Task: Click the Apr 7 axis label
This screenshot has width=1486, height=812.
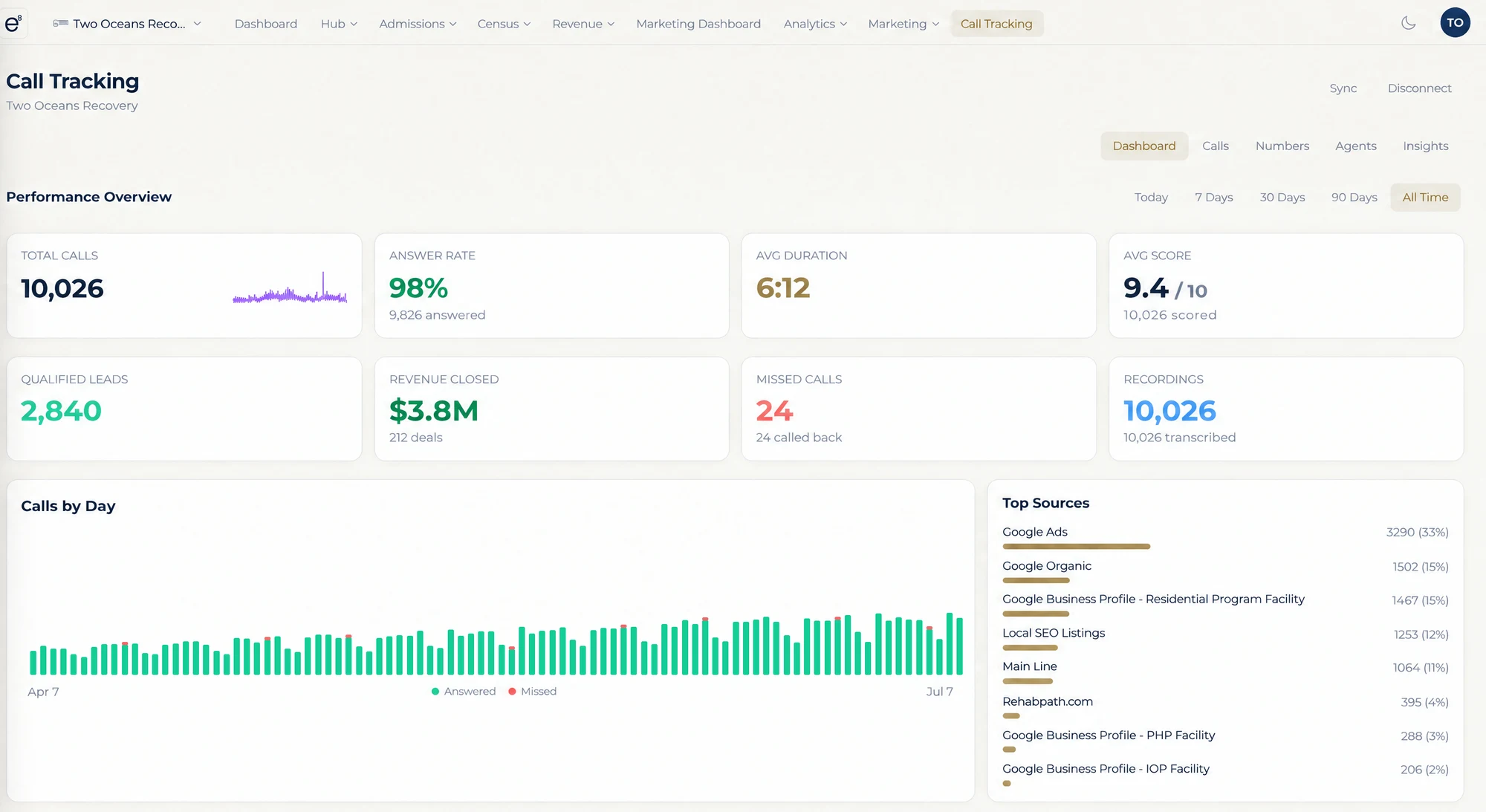Action: (x=43, y=692)
